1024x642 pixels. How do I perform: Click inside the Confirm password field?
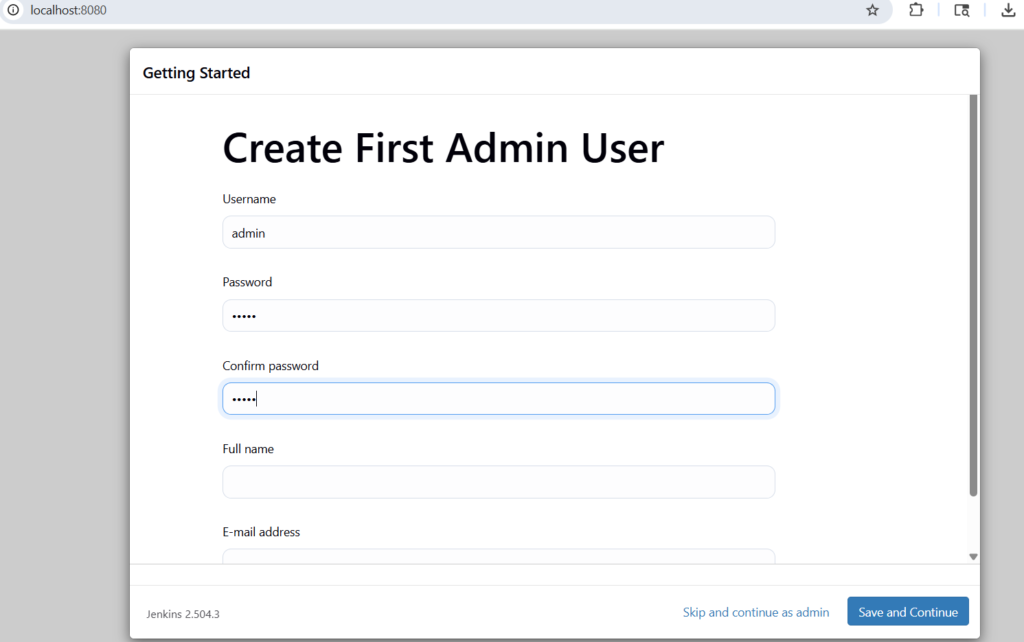[498, 398]
